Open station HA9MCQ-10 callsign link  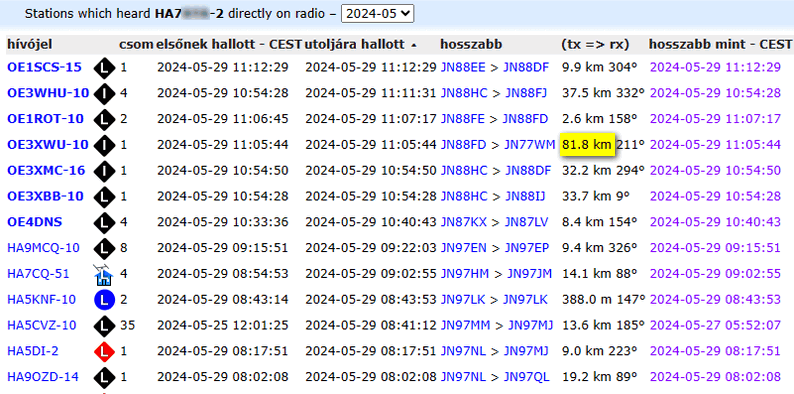coord(44,248)
